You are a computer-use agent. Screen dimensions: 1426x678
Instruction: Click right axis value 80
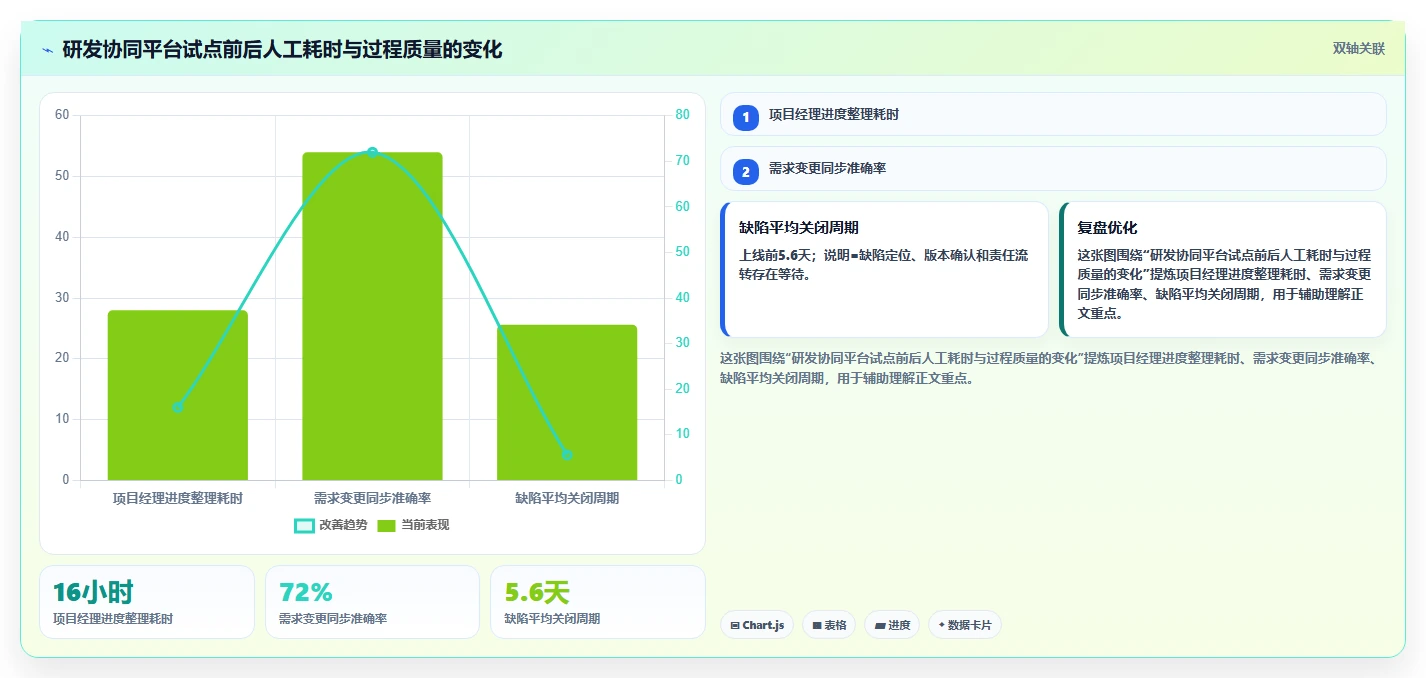click(x=683, y=115)
